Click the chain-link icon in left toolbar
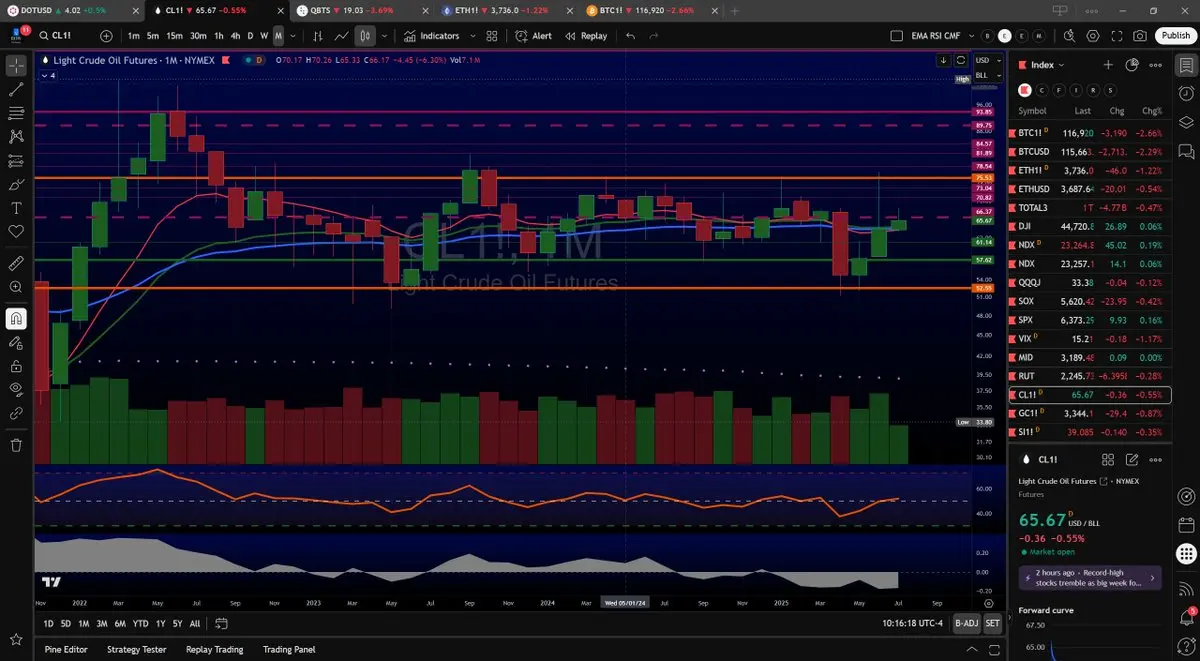This screenshot has height=661, width=1200. (16, 413)
